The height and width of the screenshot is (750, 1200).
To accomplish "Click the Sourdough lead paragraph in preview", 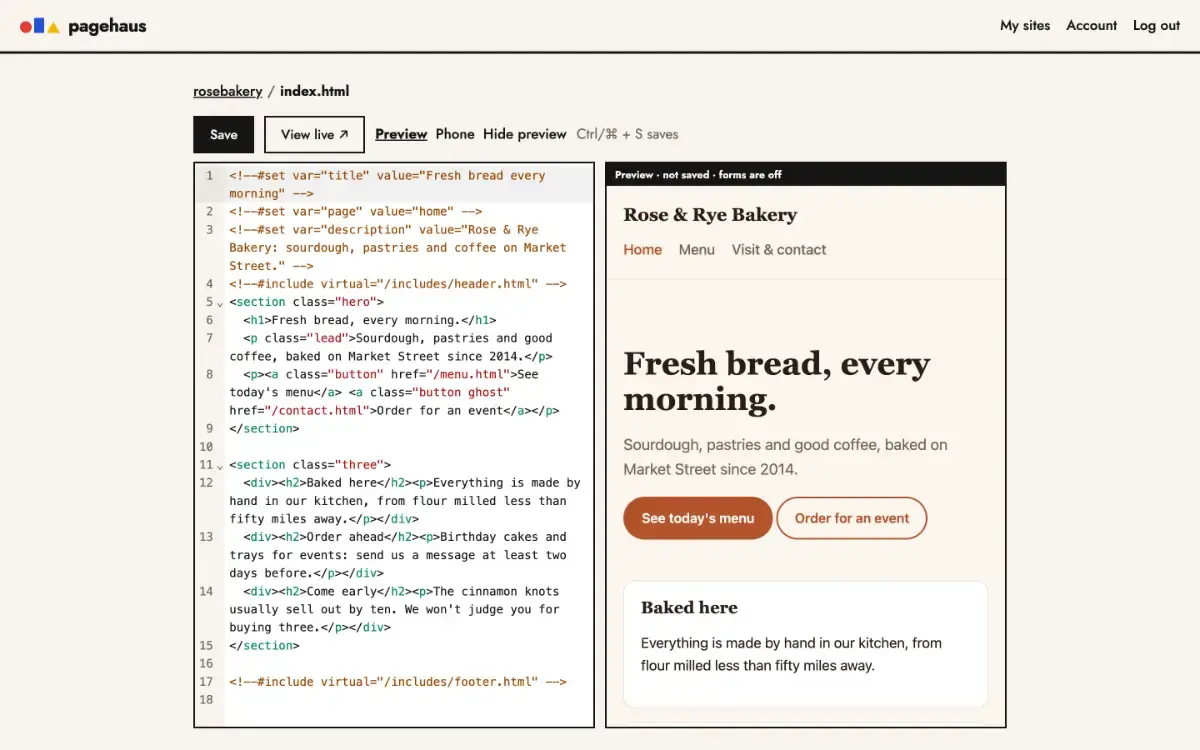I will (x=785, y=457).
